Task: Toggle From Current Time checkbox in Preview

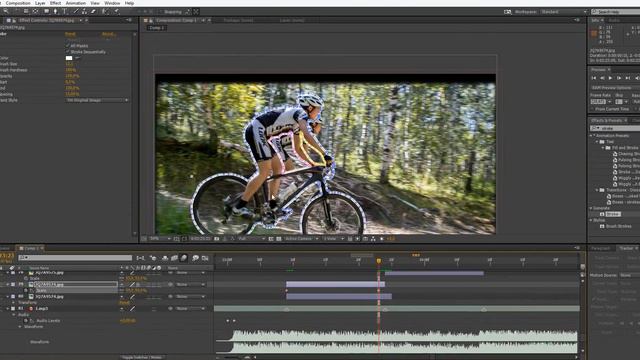Action: (x=593, y=109)
